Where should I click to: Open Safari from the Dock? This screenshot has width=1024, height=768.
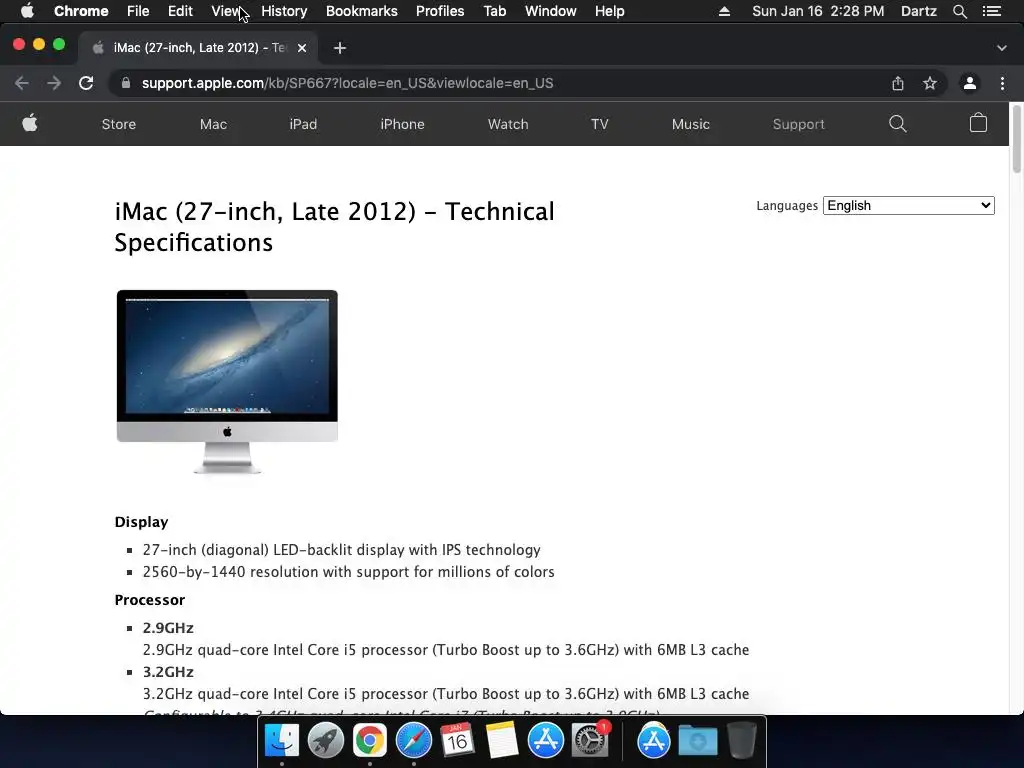pos(413,741)
